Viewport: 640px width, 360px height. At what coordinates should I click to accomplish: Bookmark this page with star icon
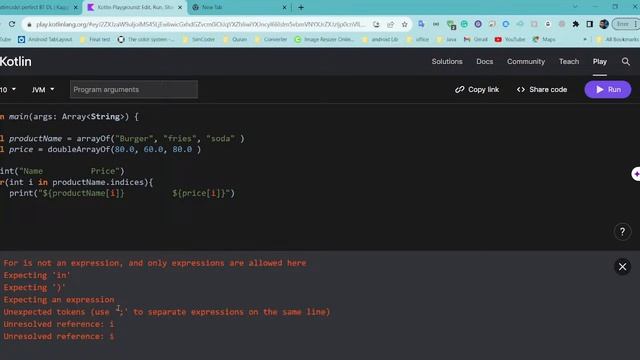point(404,24)
